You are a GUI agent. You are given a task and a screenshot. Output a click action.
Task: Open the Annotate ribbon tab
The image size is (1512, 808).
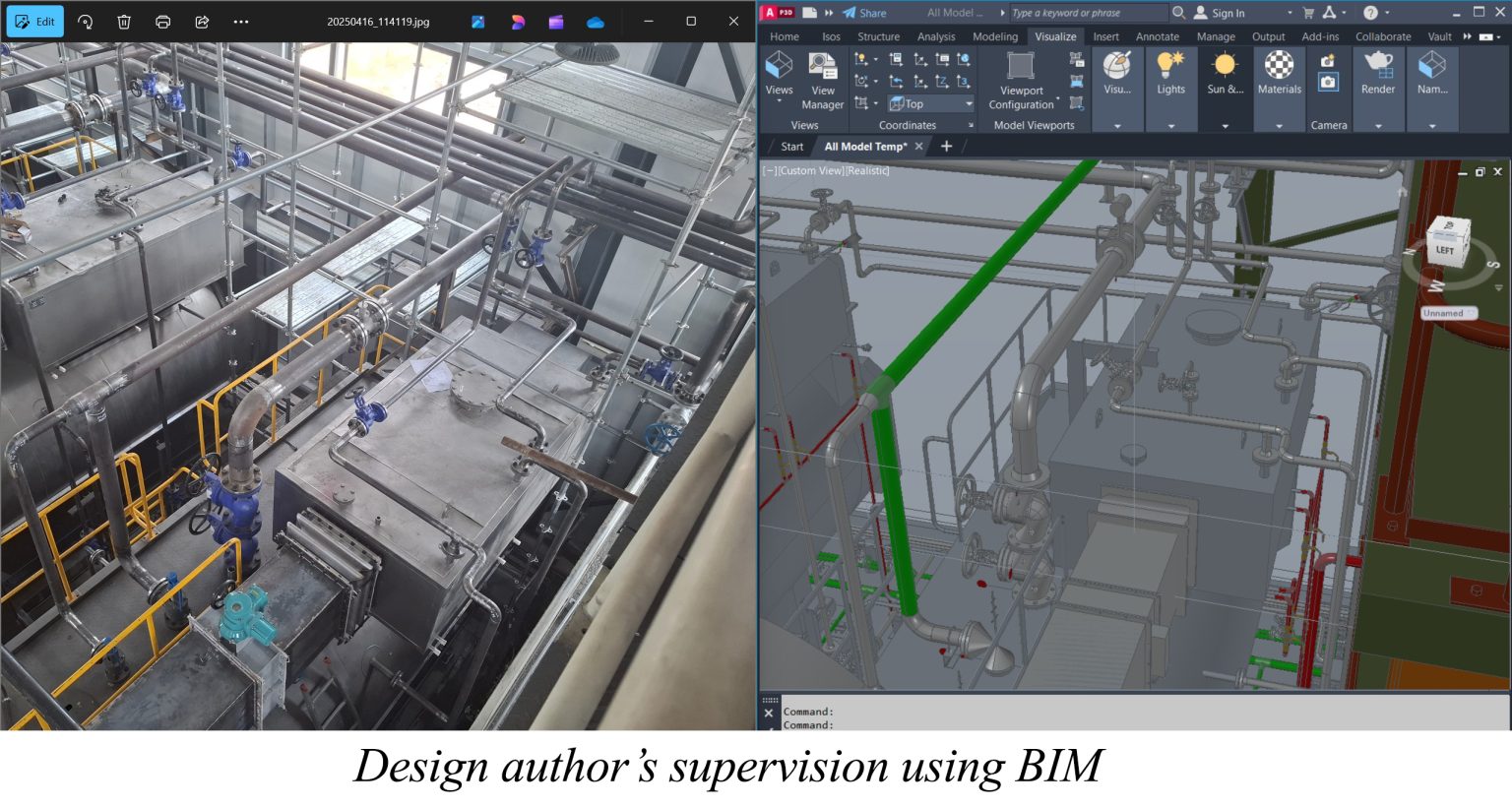1158,36
